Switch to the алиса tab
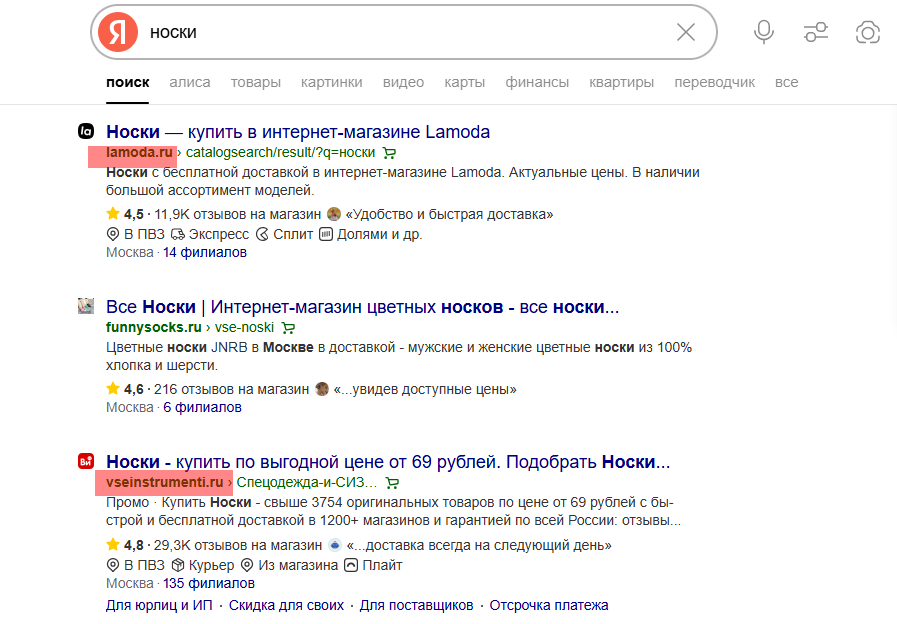The height and width of the screenshot is (624, 897). tap(190, 82)
